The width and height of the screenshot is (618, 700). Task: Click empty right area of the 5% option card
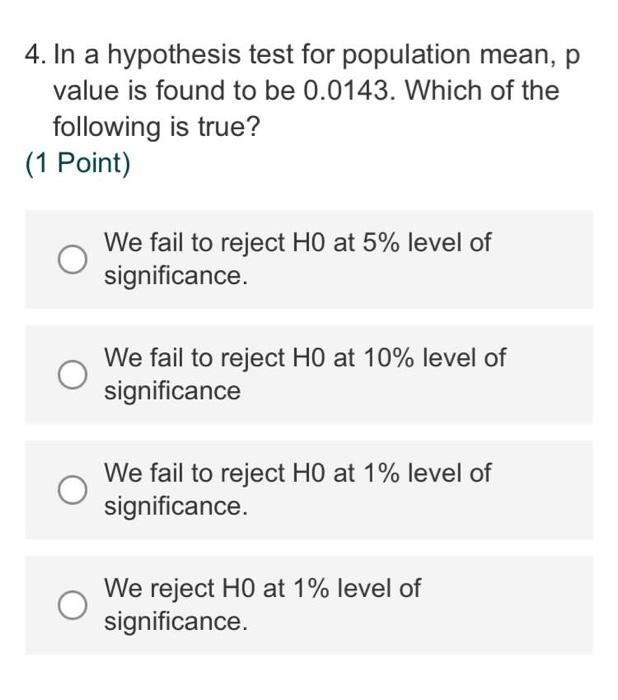coord(545,259)
